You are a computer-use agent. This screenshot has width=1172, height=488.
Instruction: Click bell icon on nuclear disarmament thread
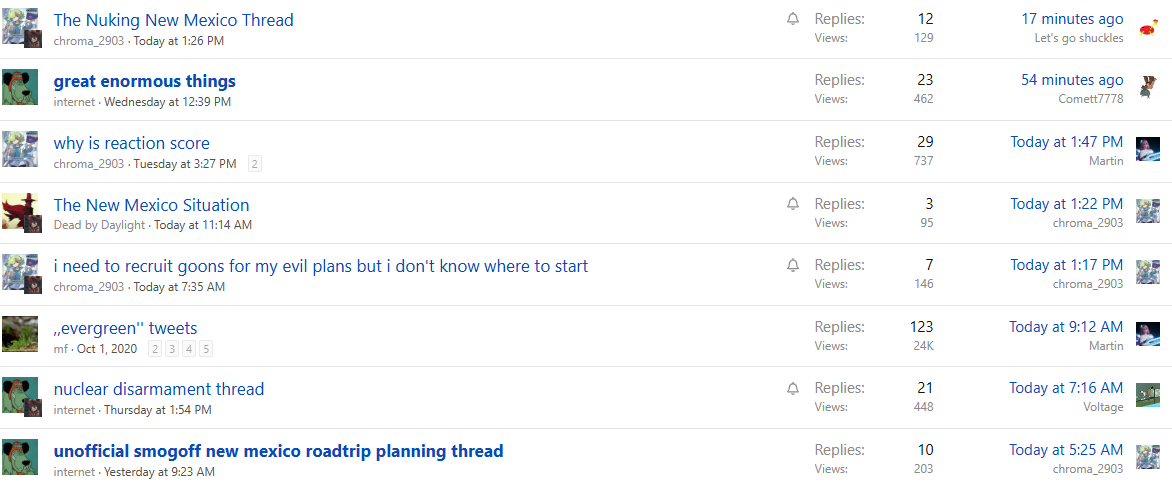(x=793, y=388)
